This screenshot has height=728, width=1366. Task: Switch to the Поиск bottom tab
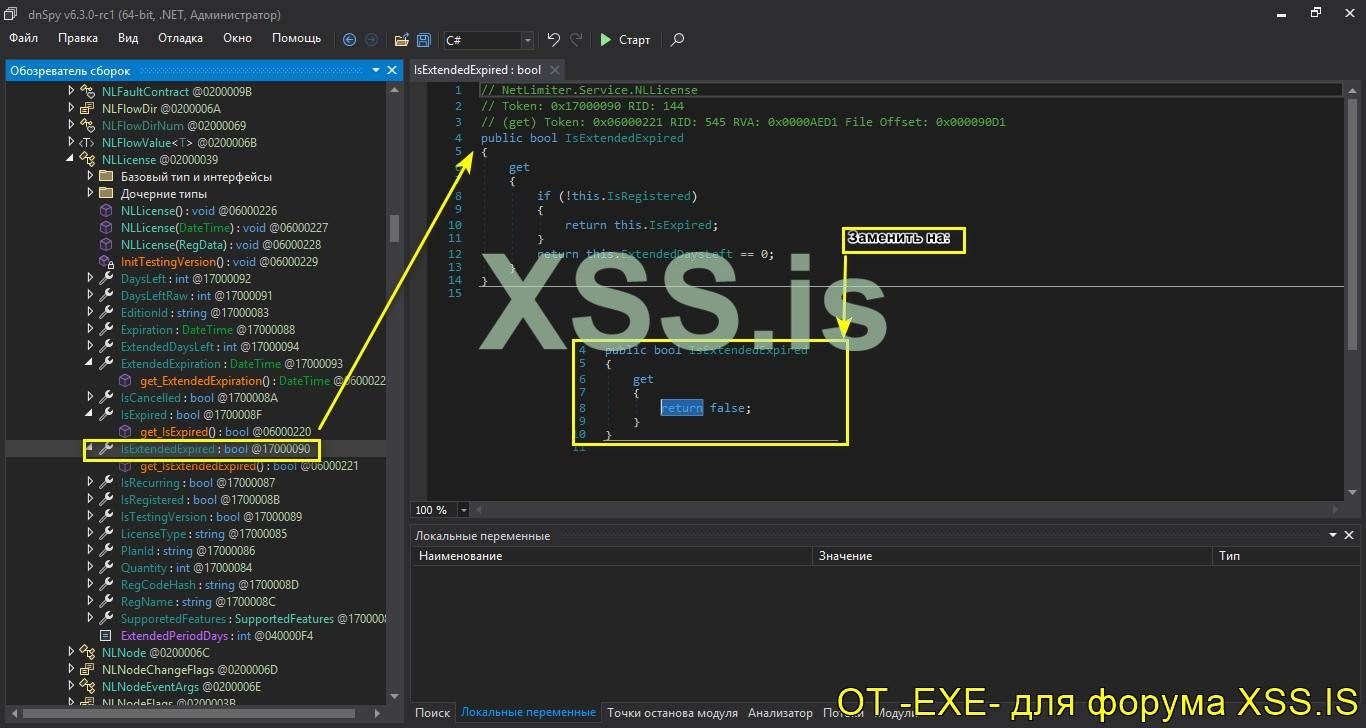coord(433,713)
